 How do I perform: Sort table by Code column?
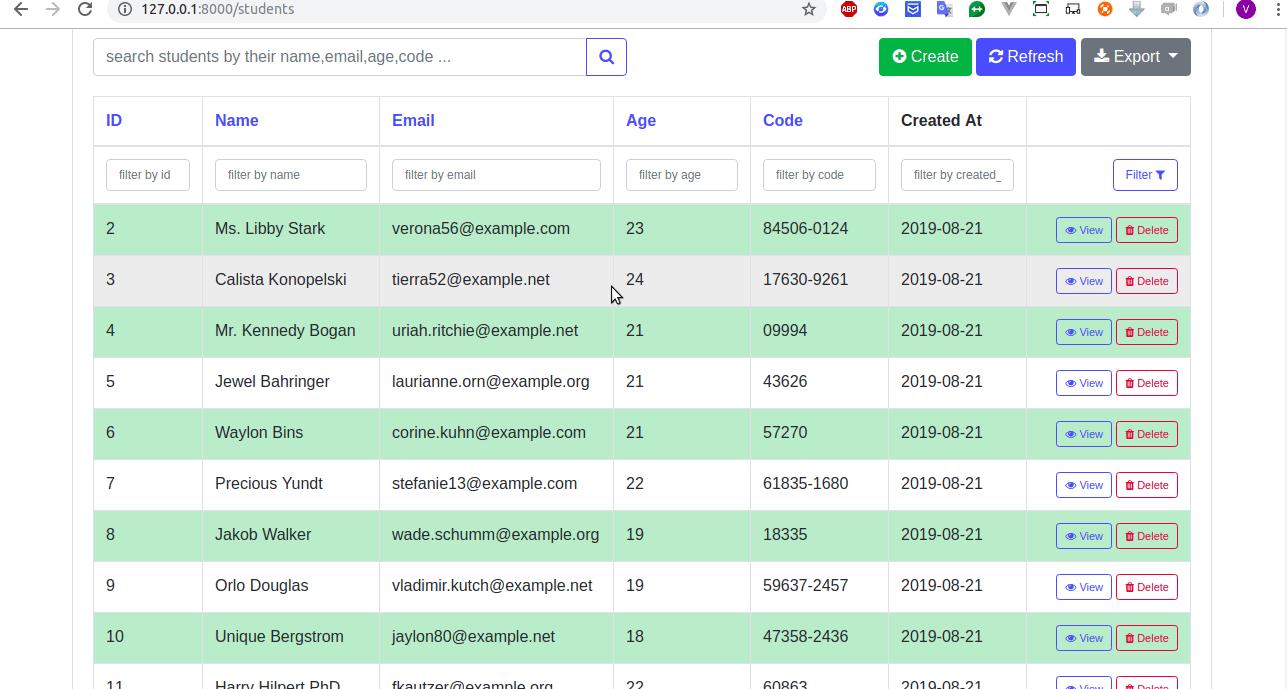[x=783, y=120]
